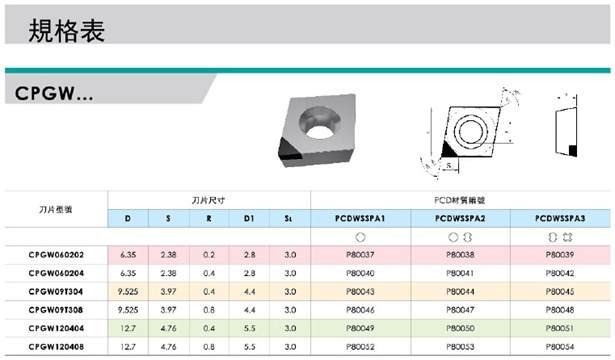Image resolution: width=615 pixels, height=360 pixels.
Task: Click part number P80050
Action: click(460, 328)
